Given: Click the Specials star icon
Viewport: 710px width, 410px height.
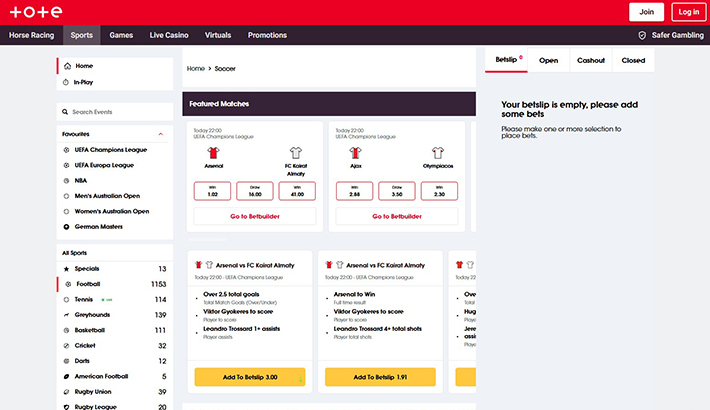Looking at the screenshot, I should tap(67, 269).
